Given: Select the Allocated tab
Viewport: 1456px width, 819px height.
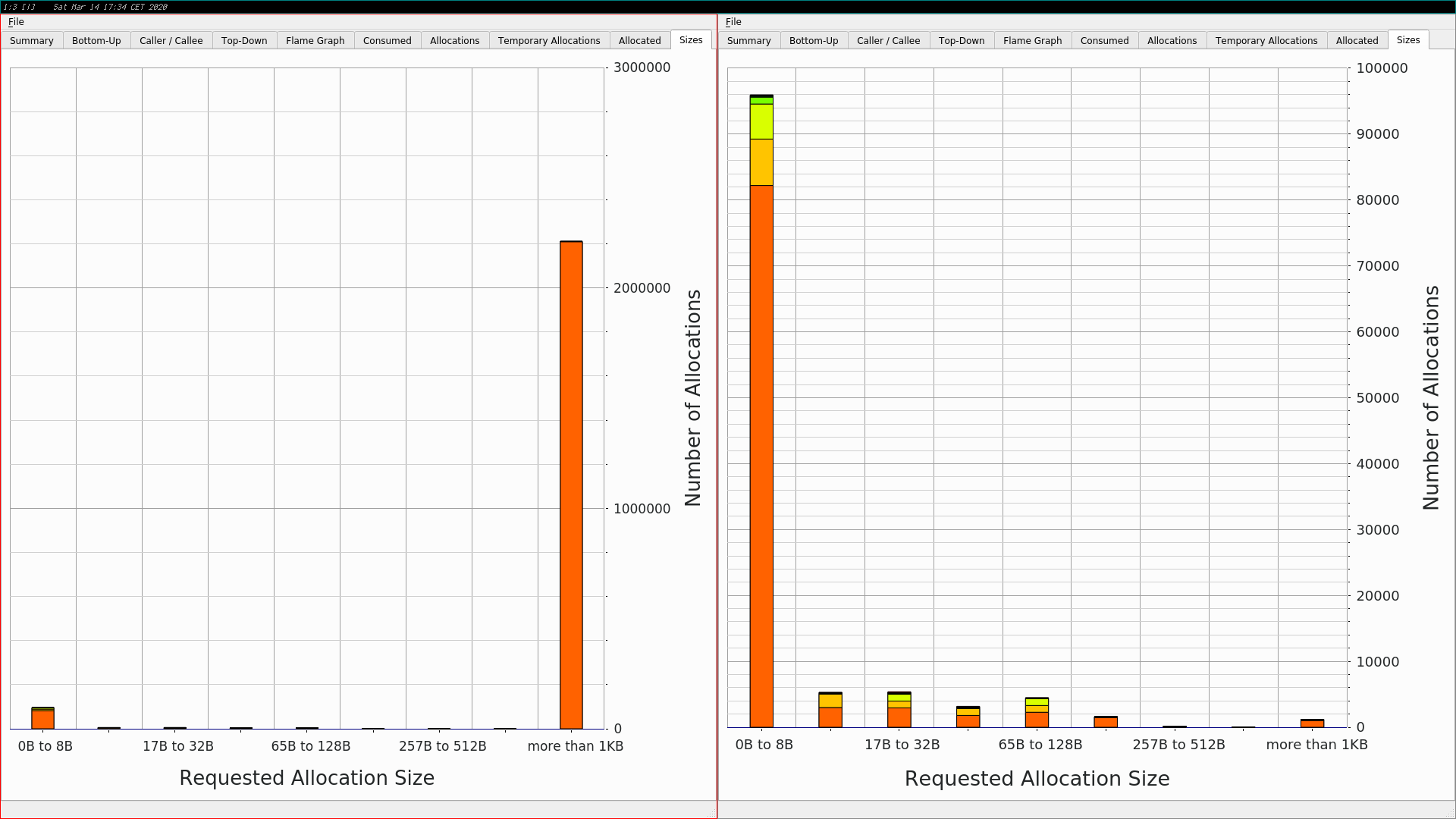Looking at the screenshot, I should coord(638,39).
